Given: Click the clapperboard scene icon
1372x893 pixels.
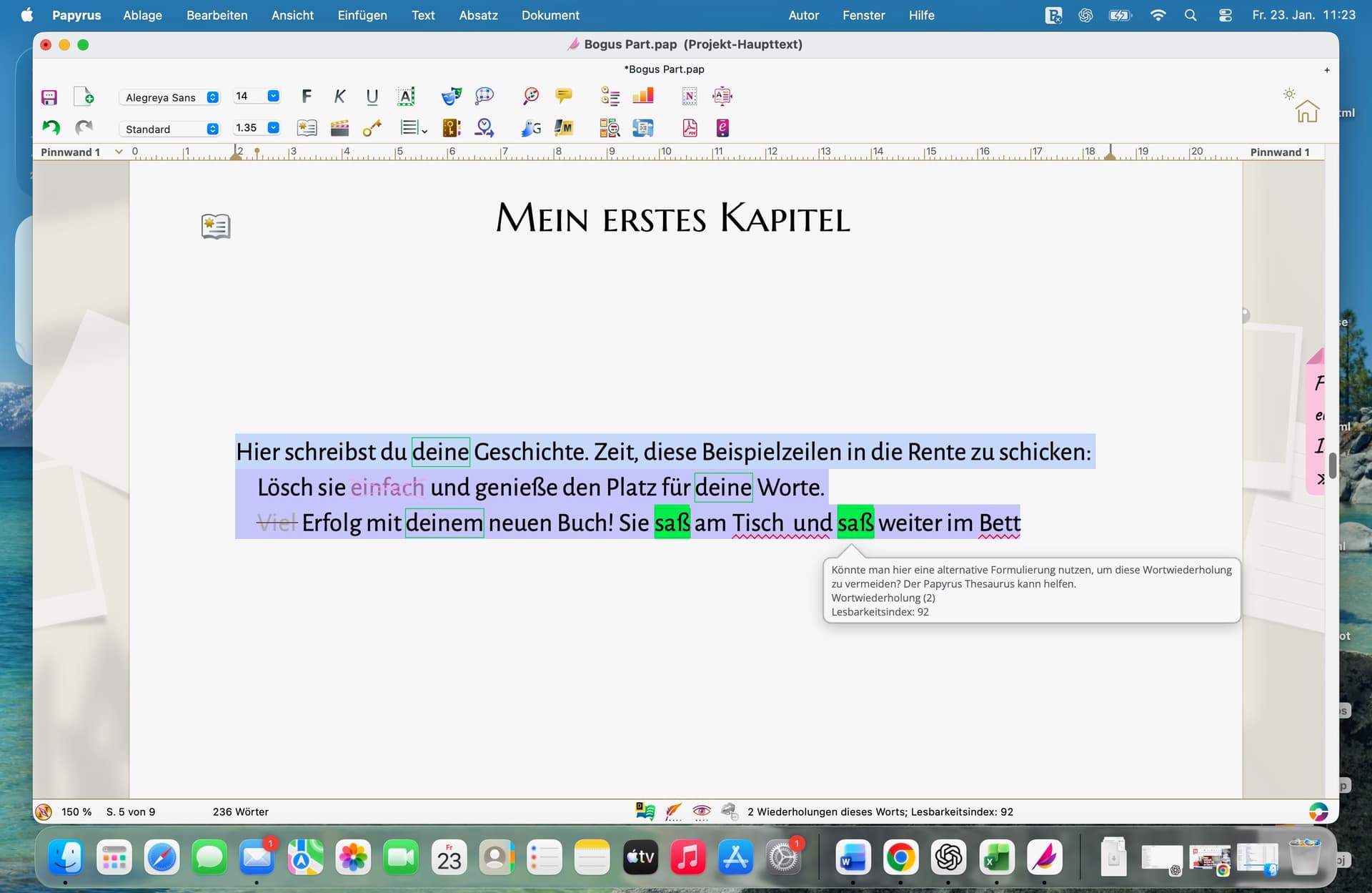Looking at the screenshot, I should (x=339, y=128).
